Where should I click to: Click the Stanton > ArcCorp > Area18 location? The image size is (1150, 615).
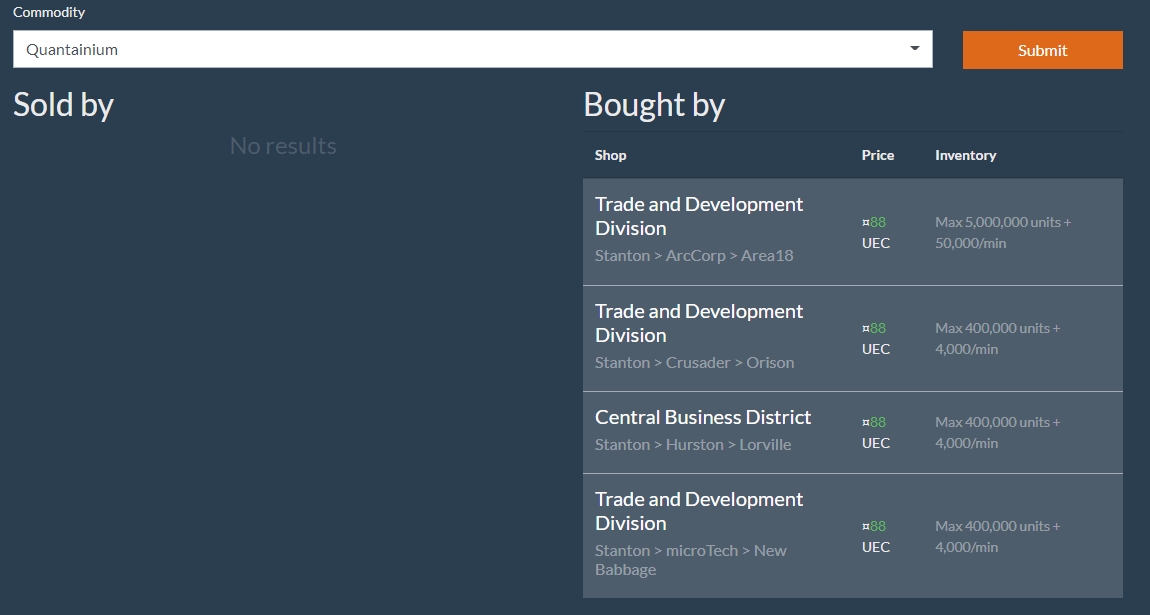(x=694, y=255)
